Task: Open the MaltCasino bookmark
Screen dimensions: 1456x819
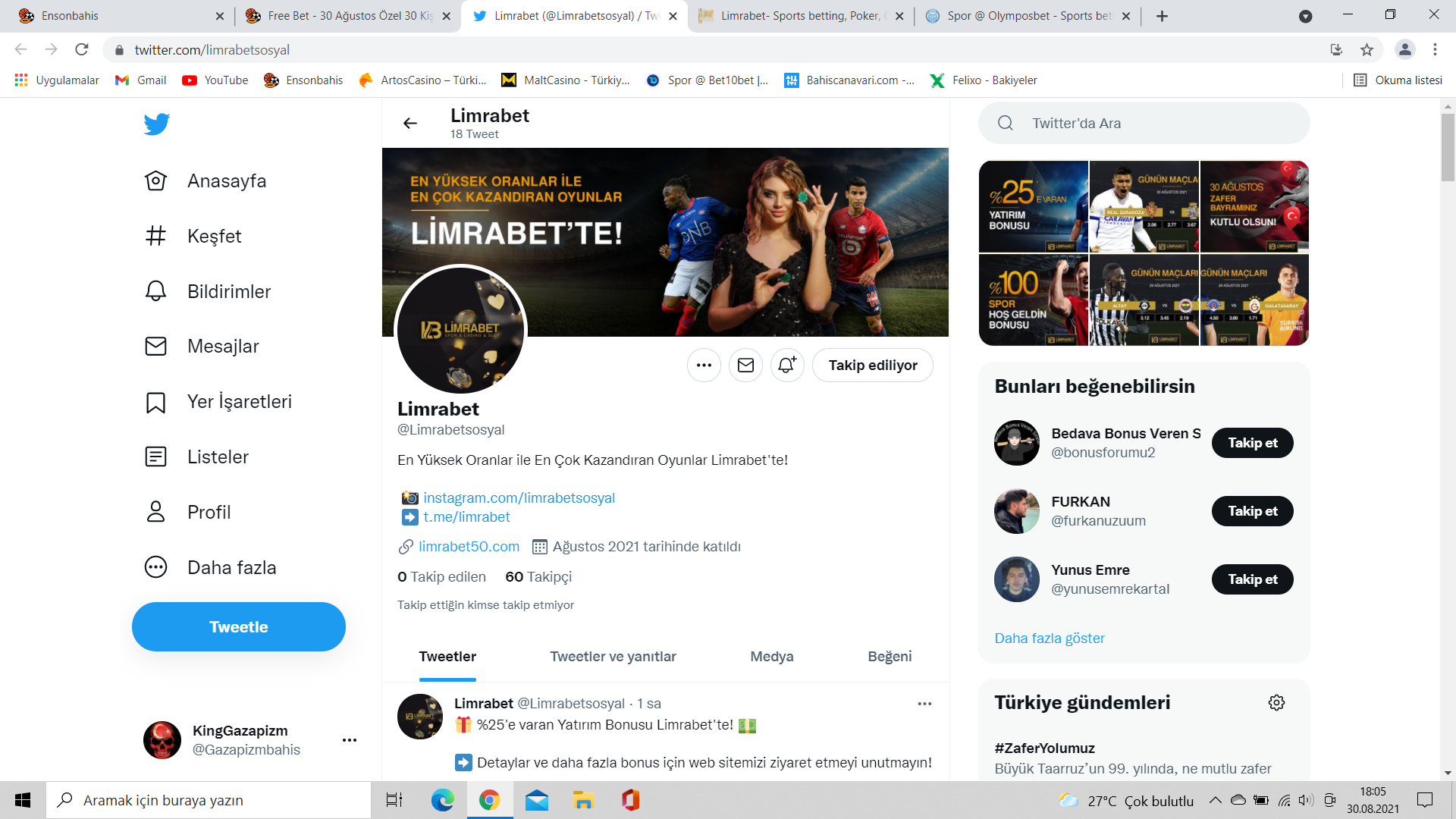Action: [566, 80]
